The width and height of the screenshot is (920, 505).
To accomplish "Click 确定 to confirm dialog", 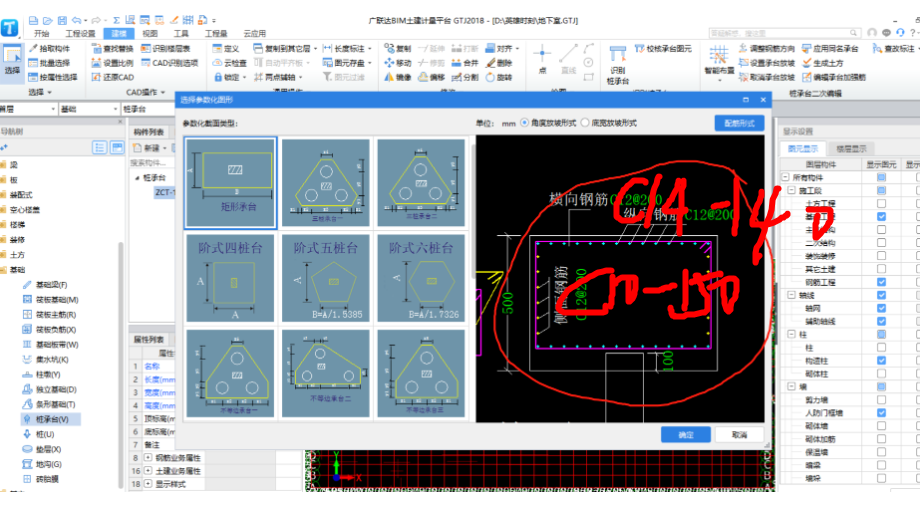I will [686, 435].
